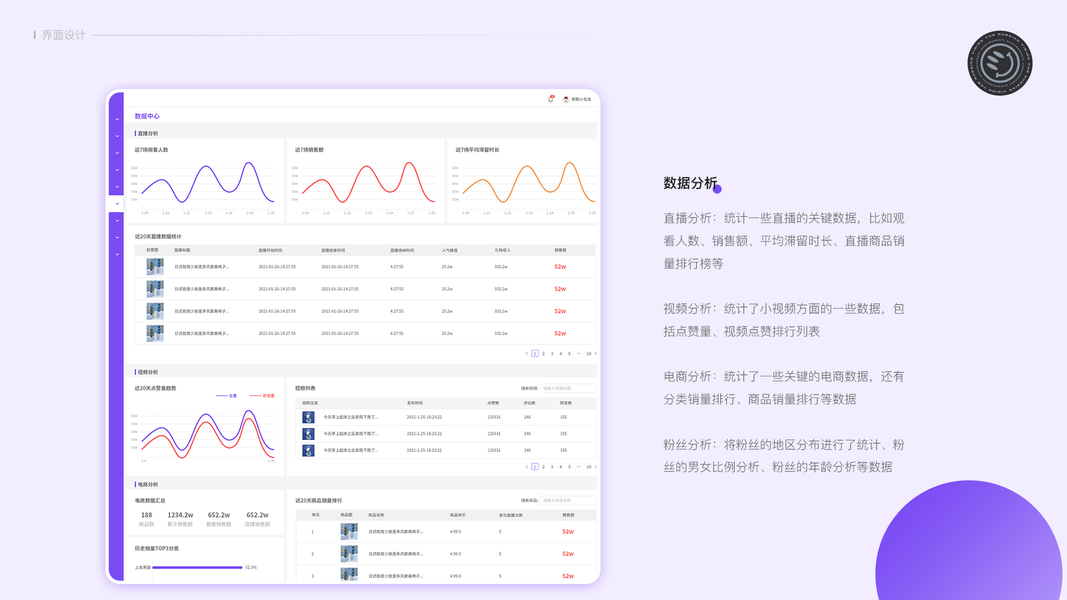This screenshot has width=1067, height=600.
Task: Click the 评论数 column header
Action: [529, 403]
